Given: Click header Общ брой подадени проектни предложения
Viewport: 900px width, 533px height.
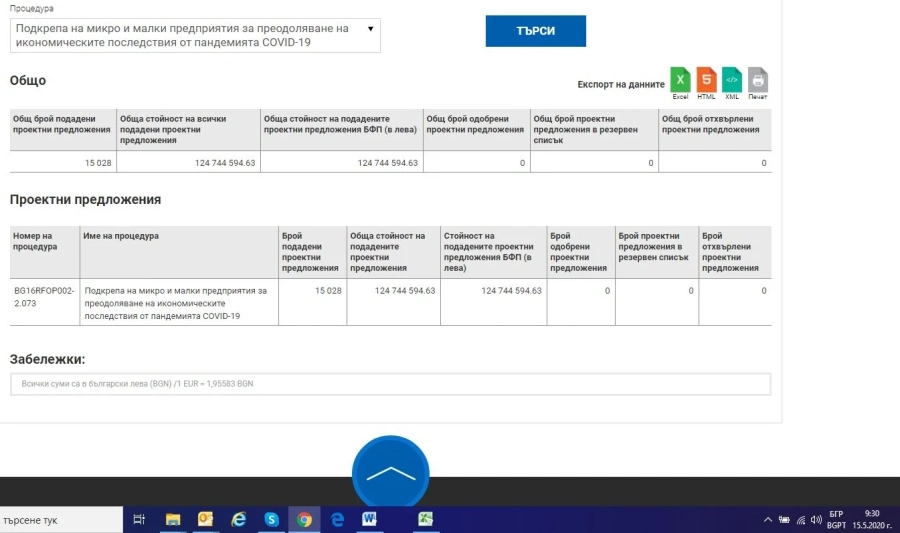Looking at the screenshot, I should pos(63,130).
